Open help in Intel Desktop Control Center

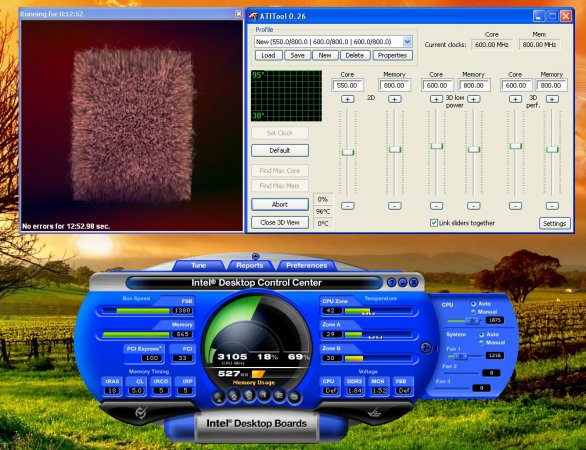391,283
